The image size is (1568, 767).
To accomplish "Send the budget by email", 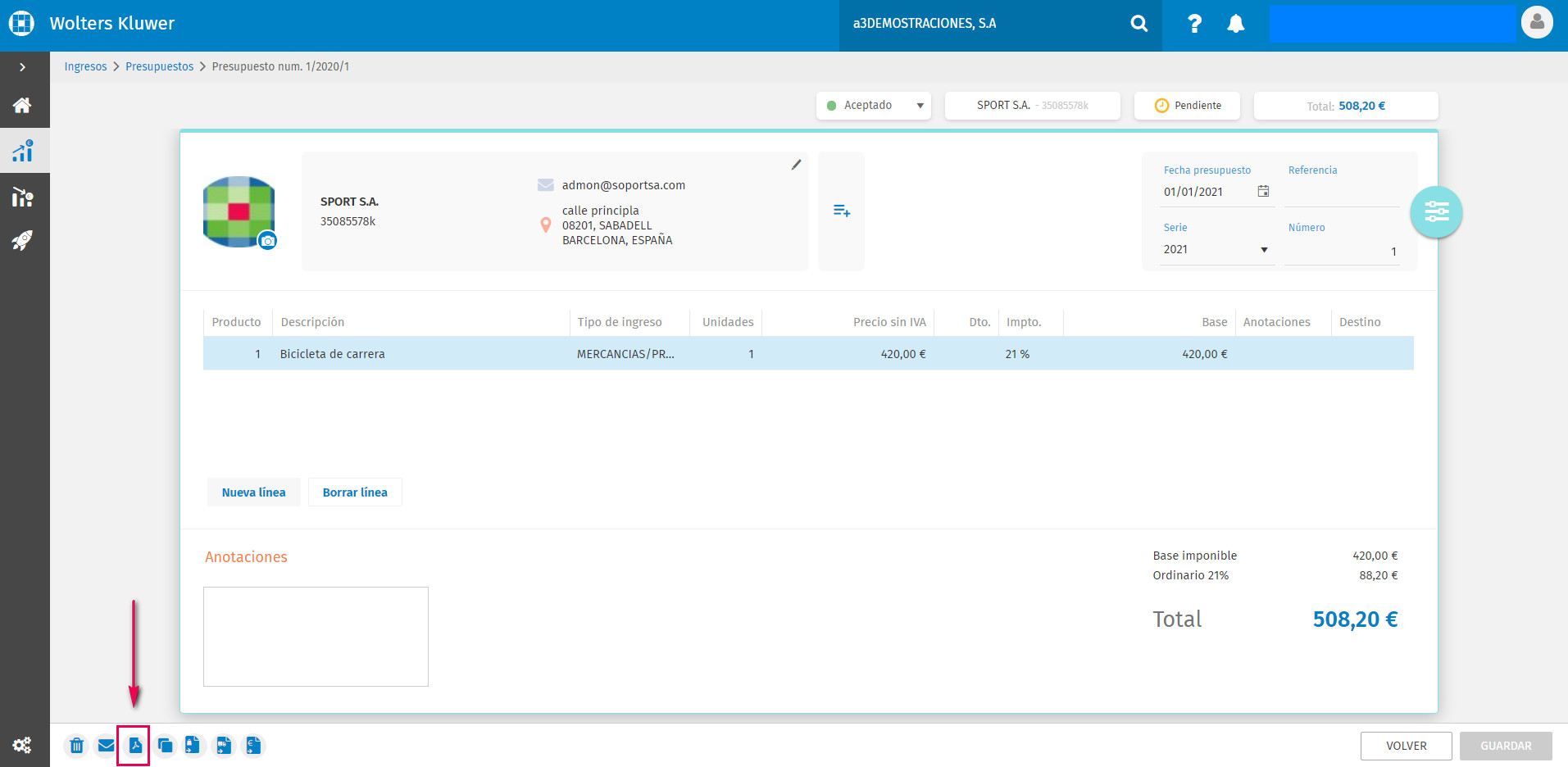I will [x=106, y=746].
